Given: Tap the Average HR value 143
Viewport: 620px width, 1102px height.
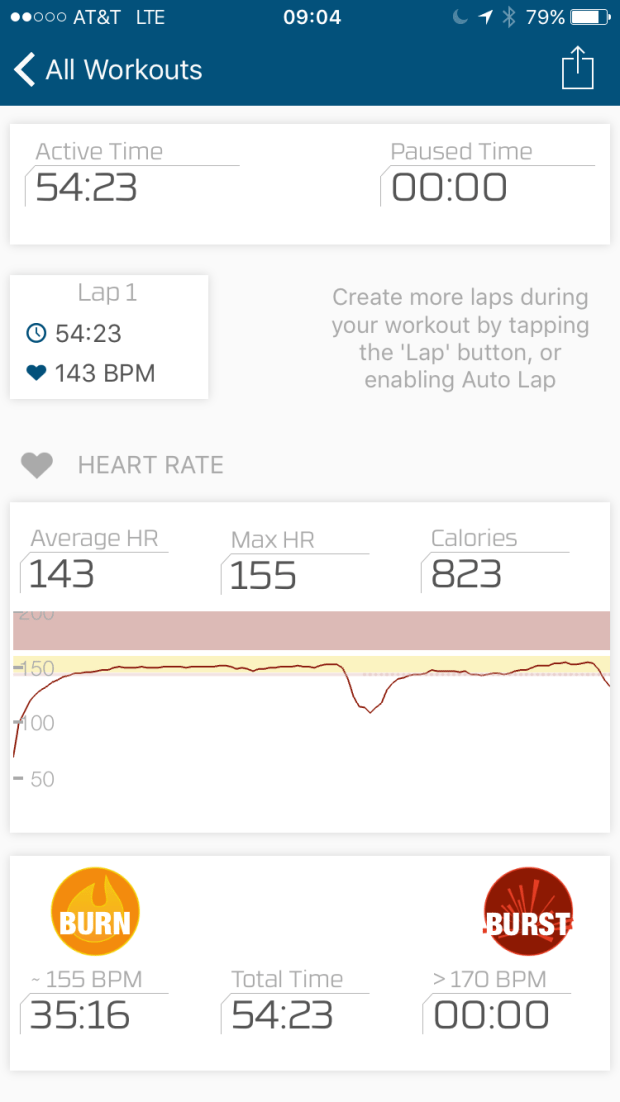Looking at the screenshot, I should tap(61, 575).
